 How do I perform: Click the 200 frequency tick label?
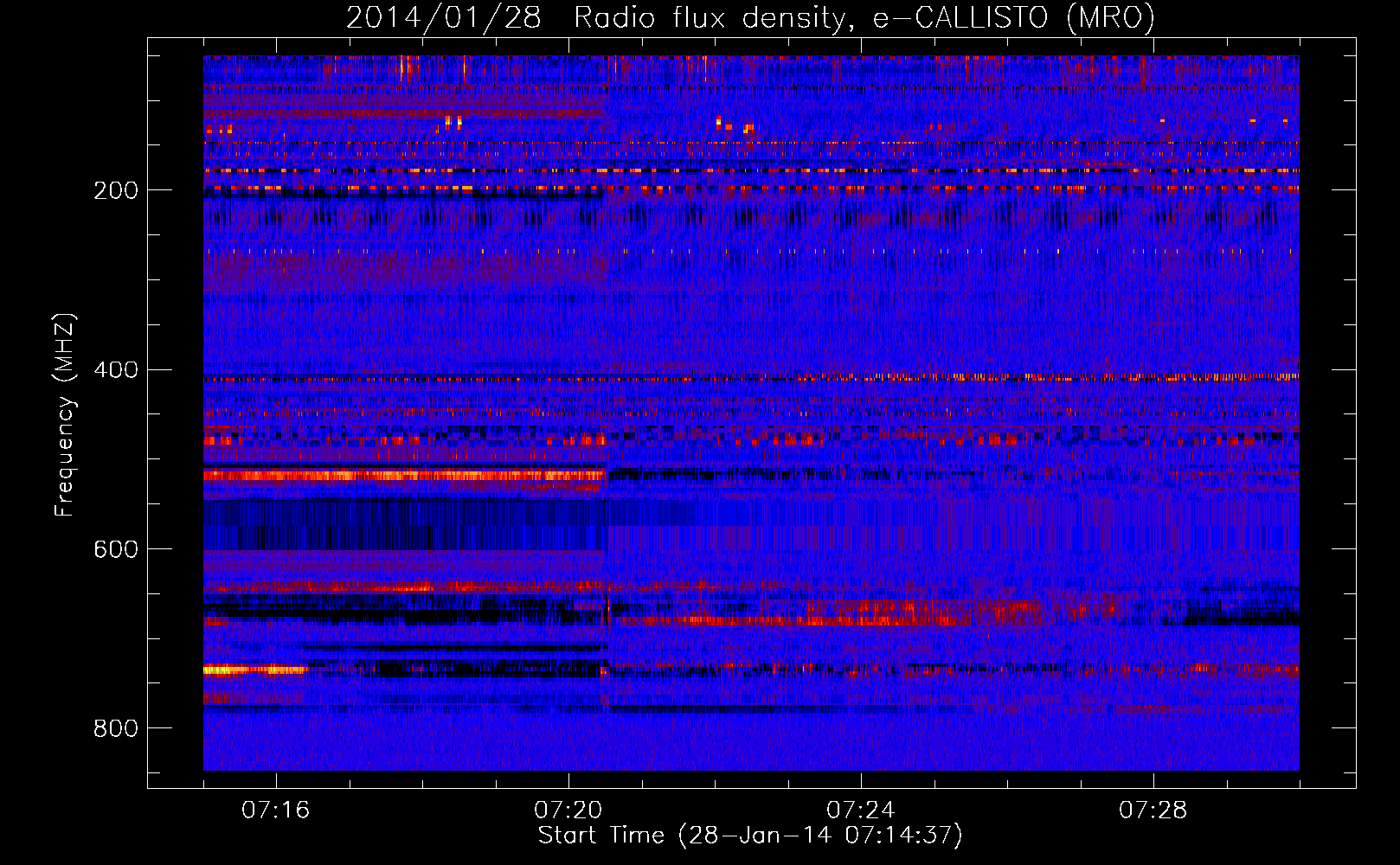coord(116,190)
